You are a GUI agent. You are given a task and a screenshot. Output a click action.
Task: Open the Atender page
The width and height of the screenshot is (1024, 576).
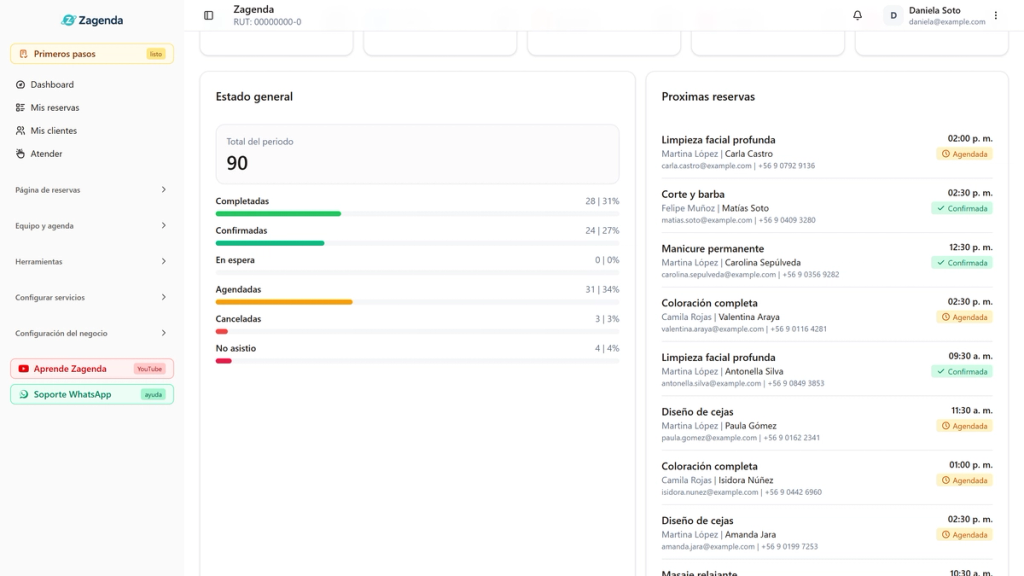[x=91, y=153]
